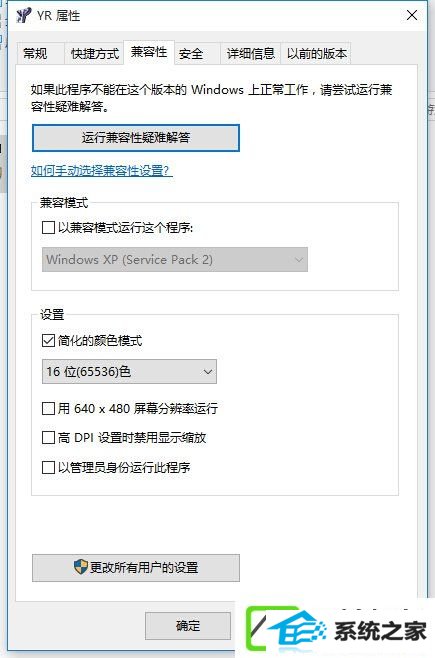The height and width of the screenshot is (658, 435).
Task: Switch to the 常规 tab
Action: [x=35, y=54]
